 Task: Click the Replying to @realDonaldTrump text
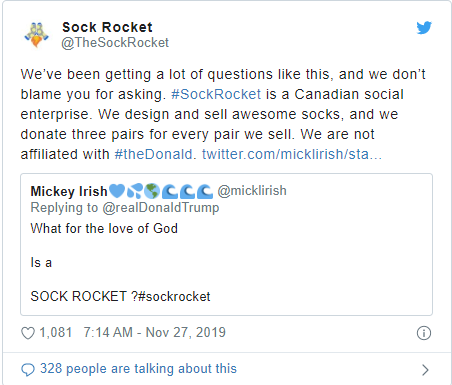tap(125, 208)
